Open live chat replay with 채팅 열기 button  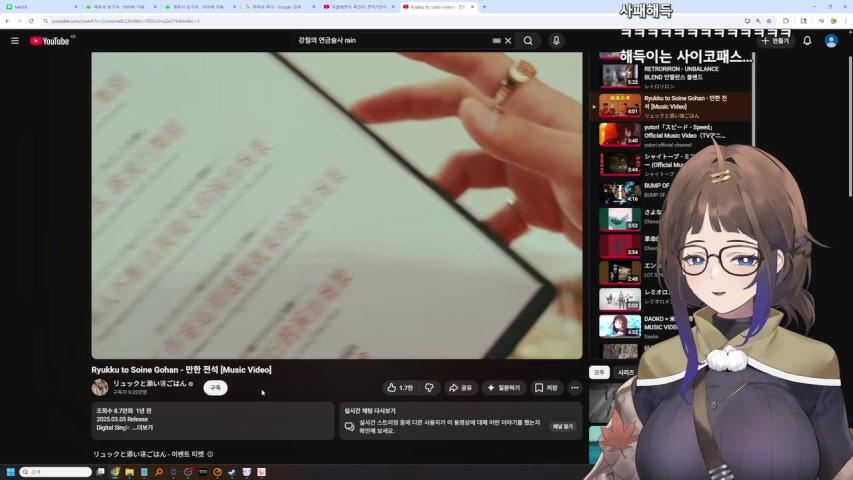point(563,427)
